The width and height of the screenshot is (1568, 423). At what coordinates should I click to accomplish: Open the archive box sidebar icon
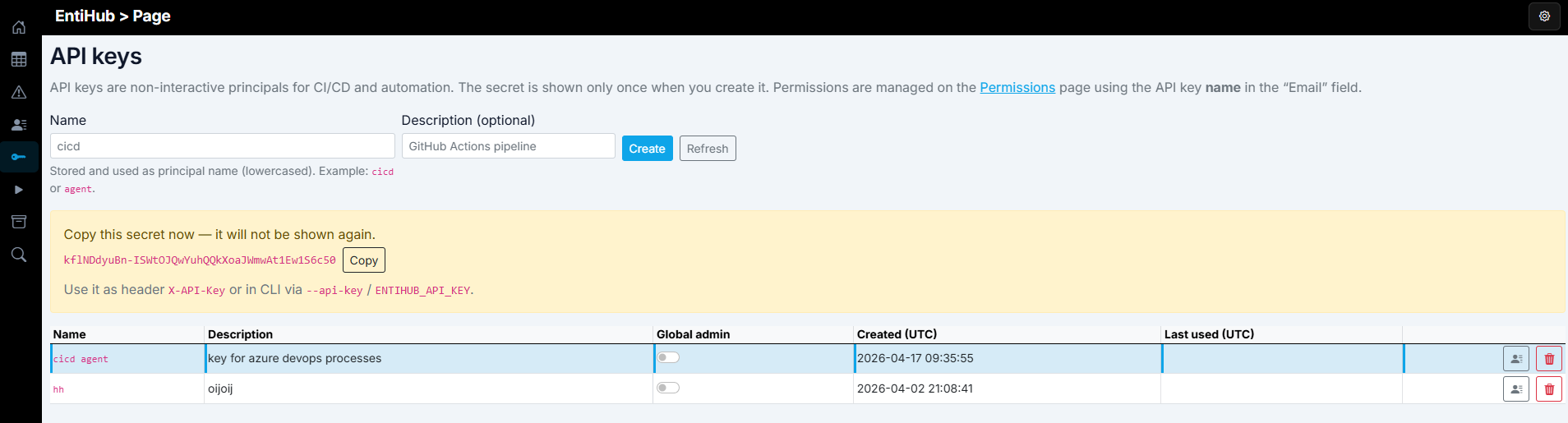[x=19, y=222]
